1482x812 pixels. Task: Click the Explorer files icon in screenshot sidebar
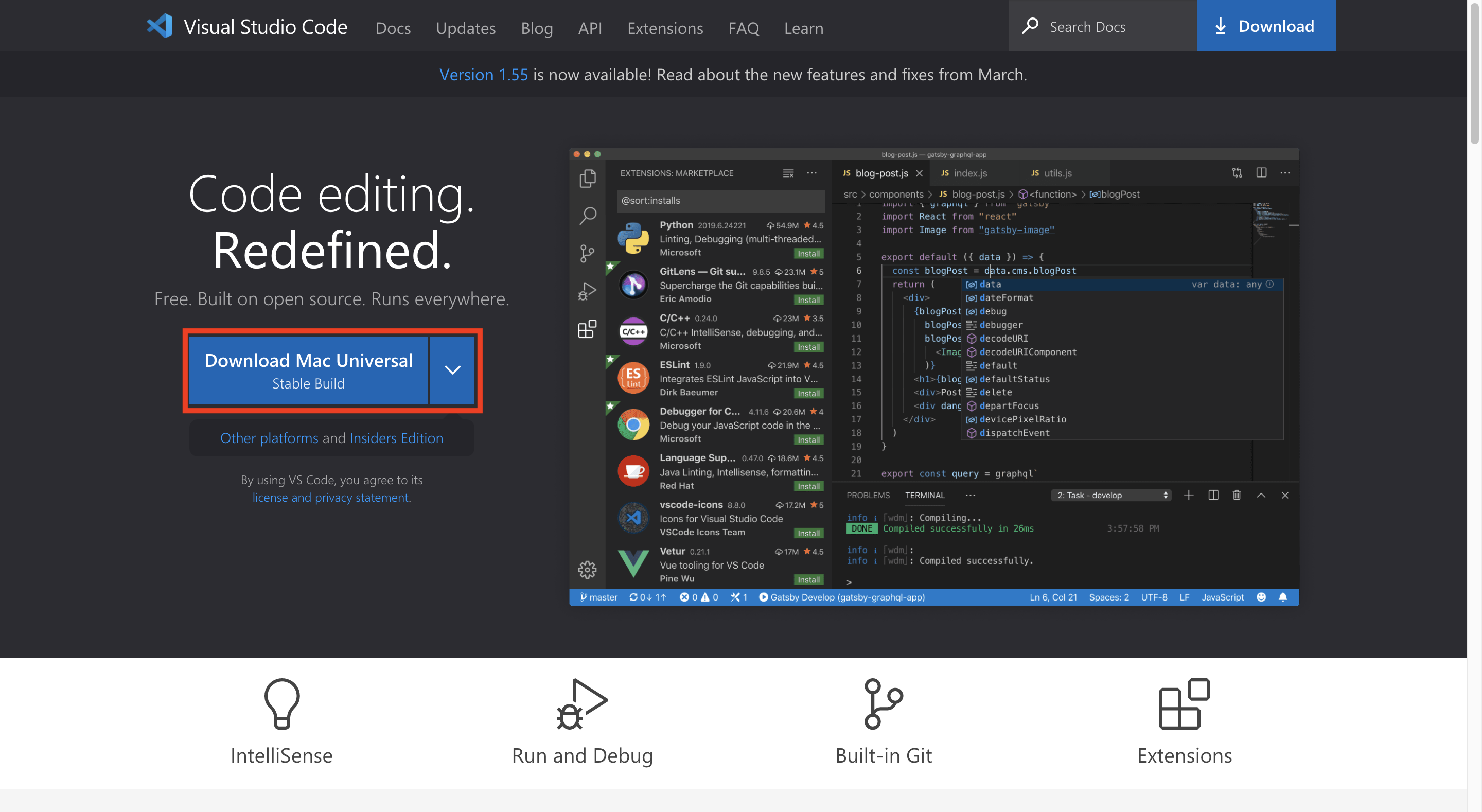587,179
